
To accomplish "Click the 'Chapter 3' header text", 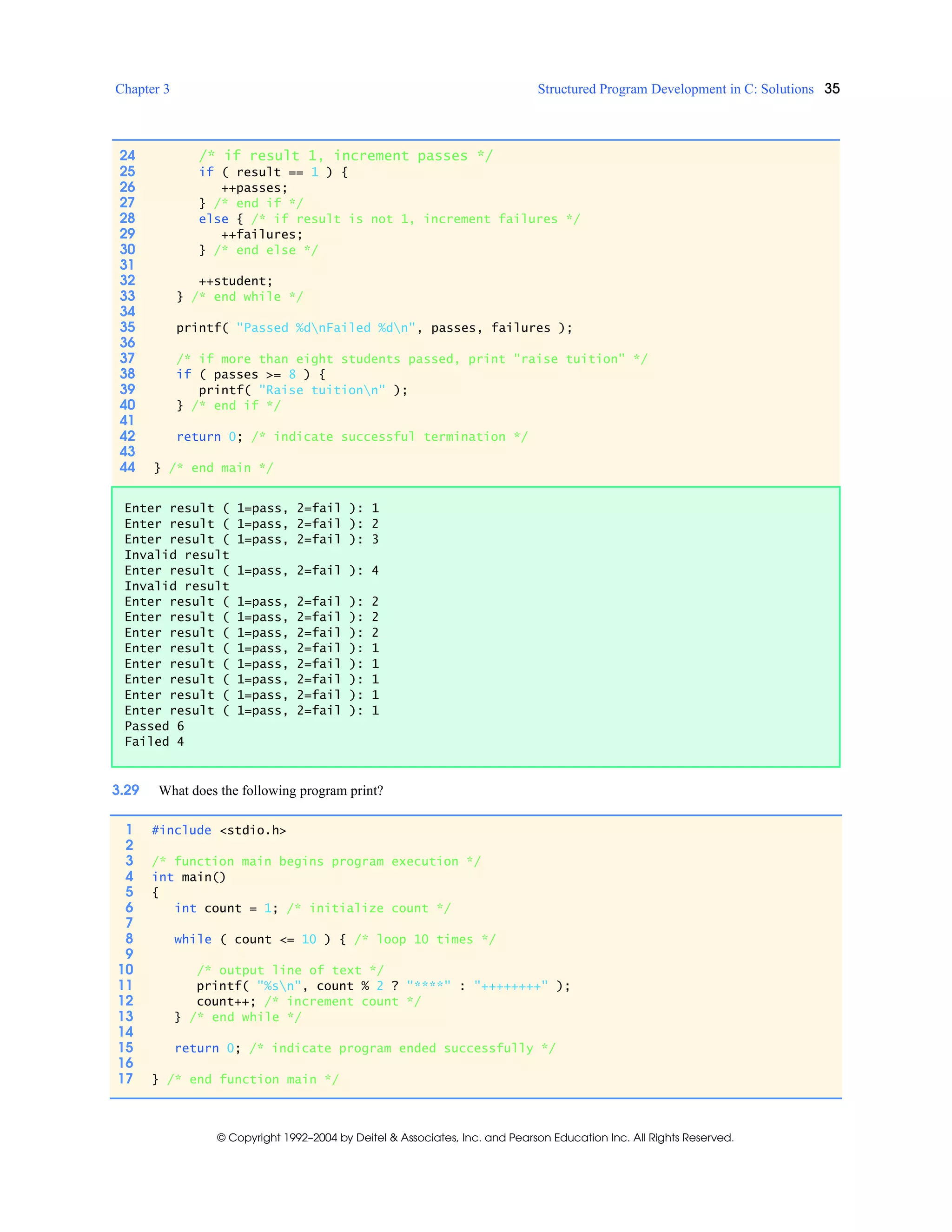I will (x=142, y=89).
